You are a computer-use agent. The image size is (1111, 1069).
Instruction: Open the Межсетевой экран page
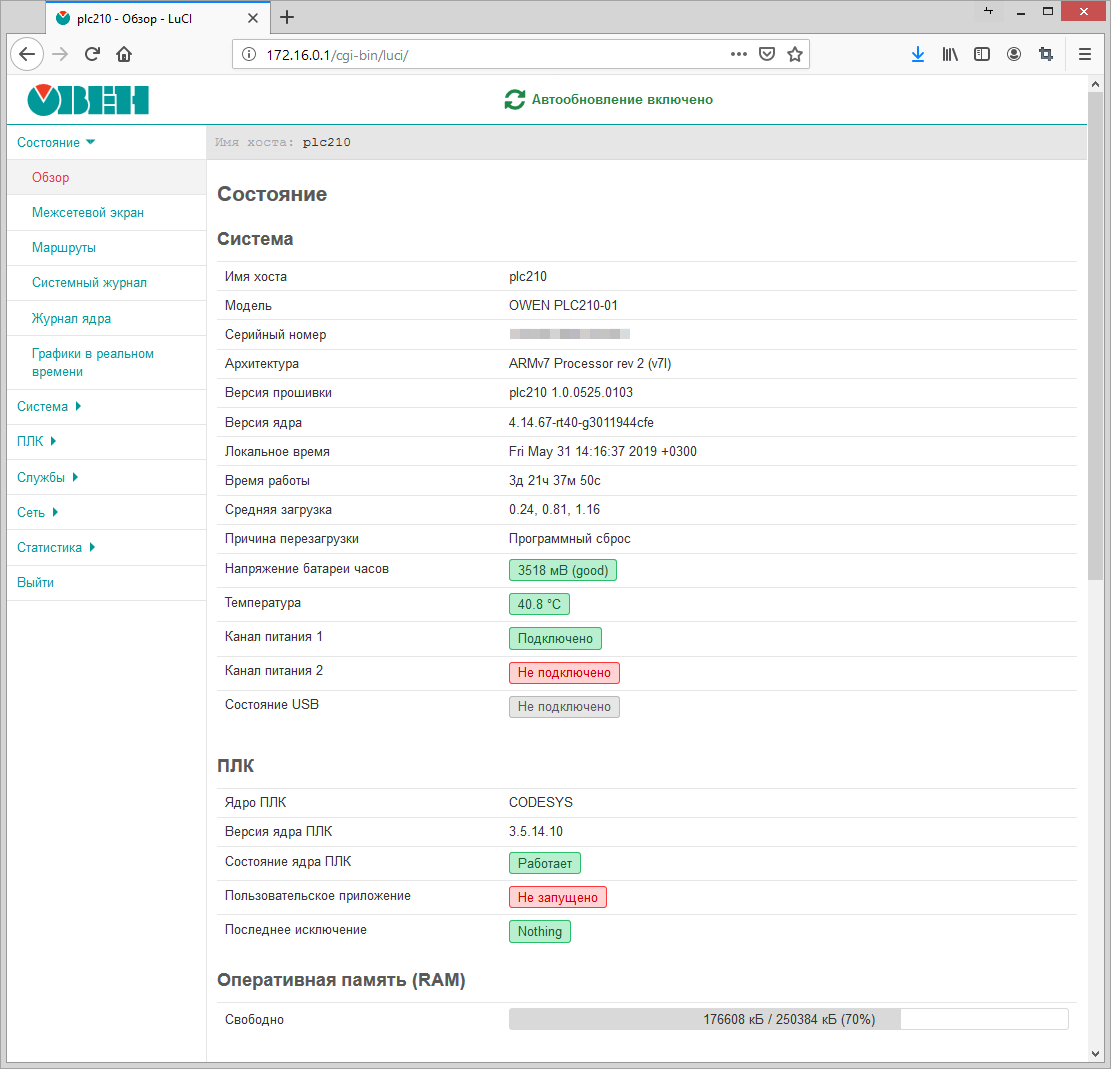pyautogui.click(x=87, y=213)
